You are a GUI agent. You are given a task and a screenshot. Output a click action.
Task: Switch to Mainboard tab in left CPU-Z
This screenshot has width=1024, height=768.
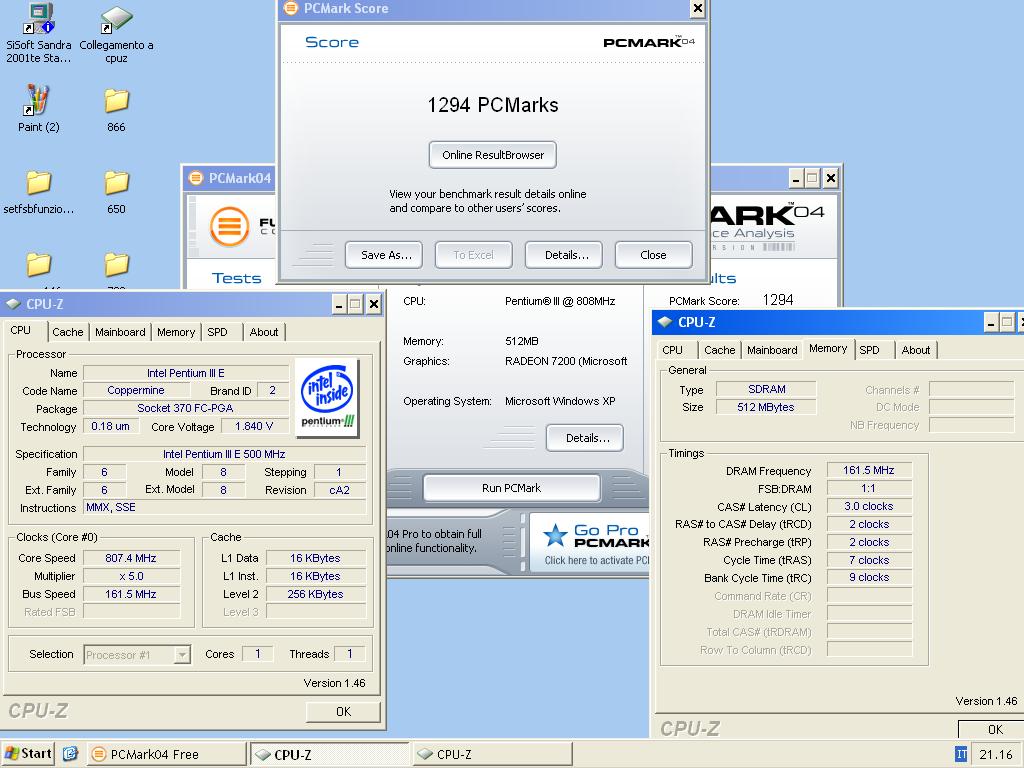click(x=120, y=332)
